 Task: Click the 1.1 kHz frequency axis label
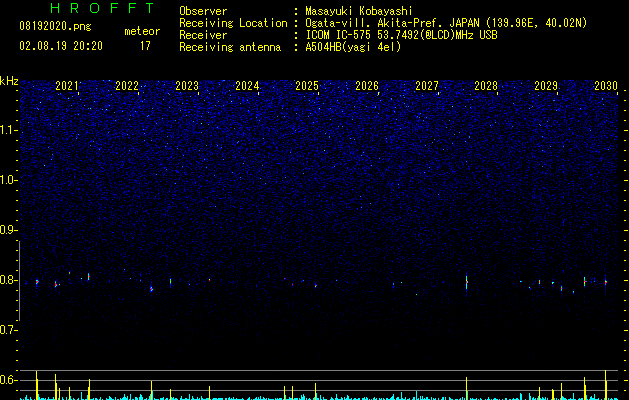(9, 130)
